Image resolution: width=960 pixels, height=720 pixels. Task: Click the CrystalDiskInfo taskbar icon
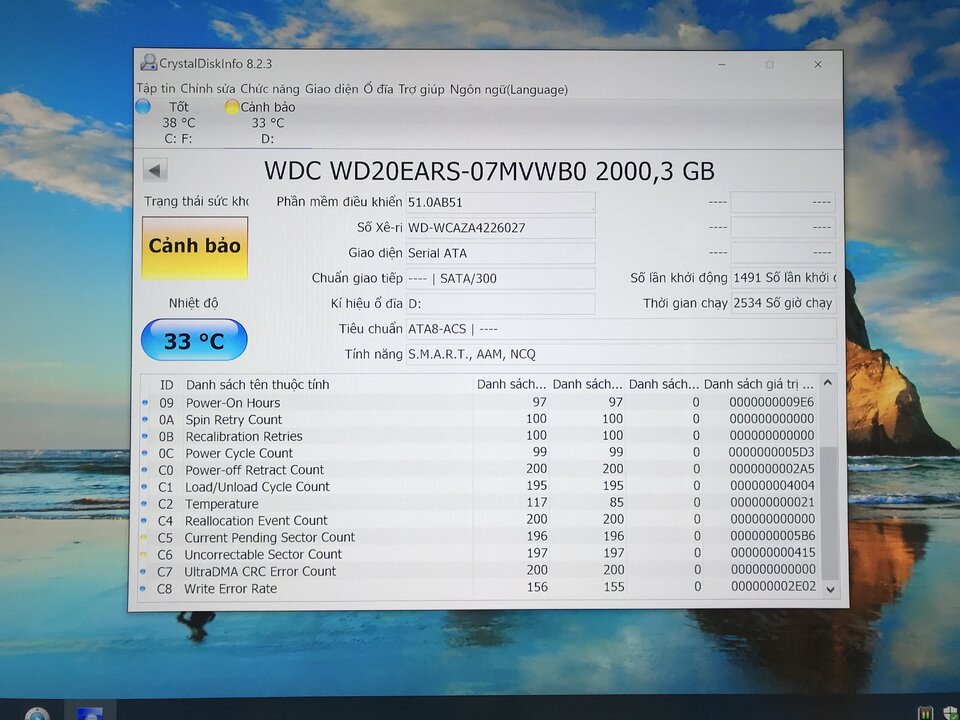point(89,712)
